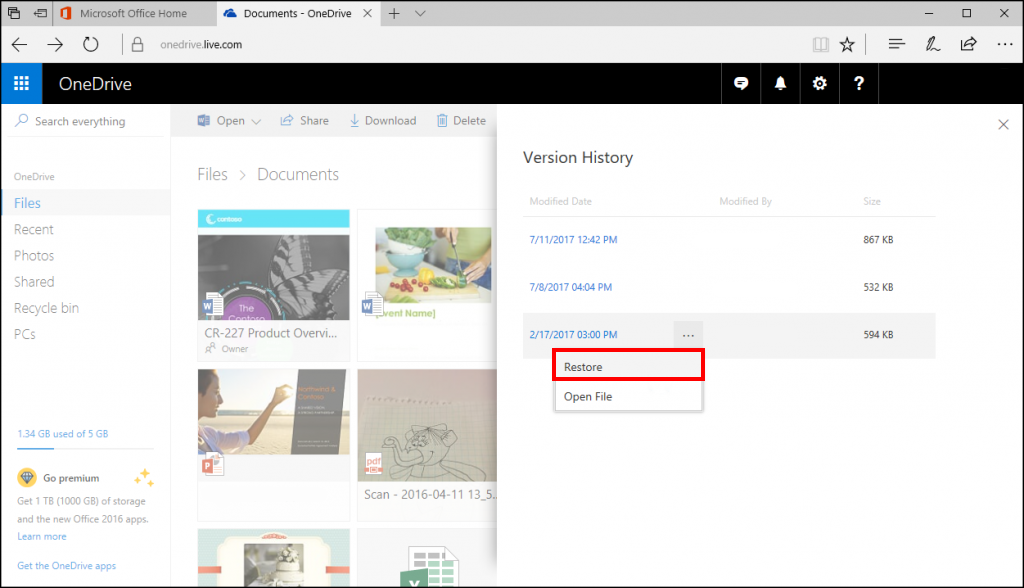1024x588 pixels.
Task: Open the notifications bell
Action: click(x=780, y=84)
